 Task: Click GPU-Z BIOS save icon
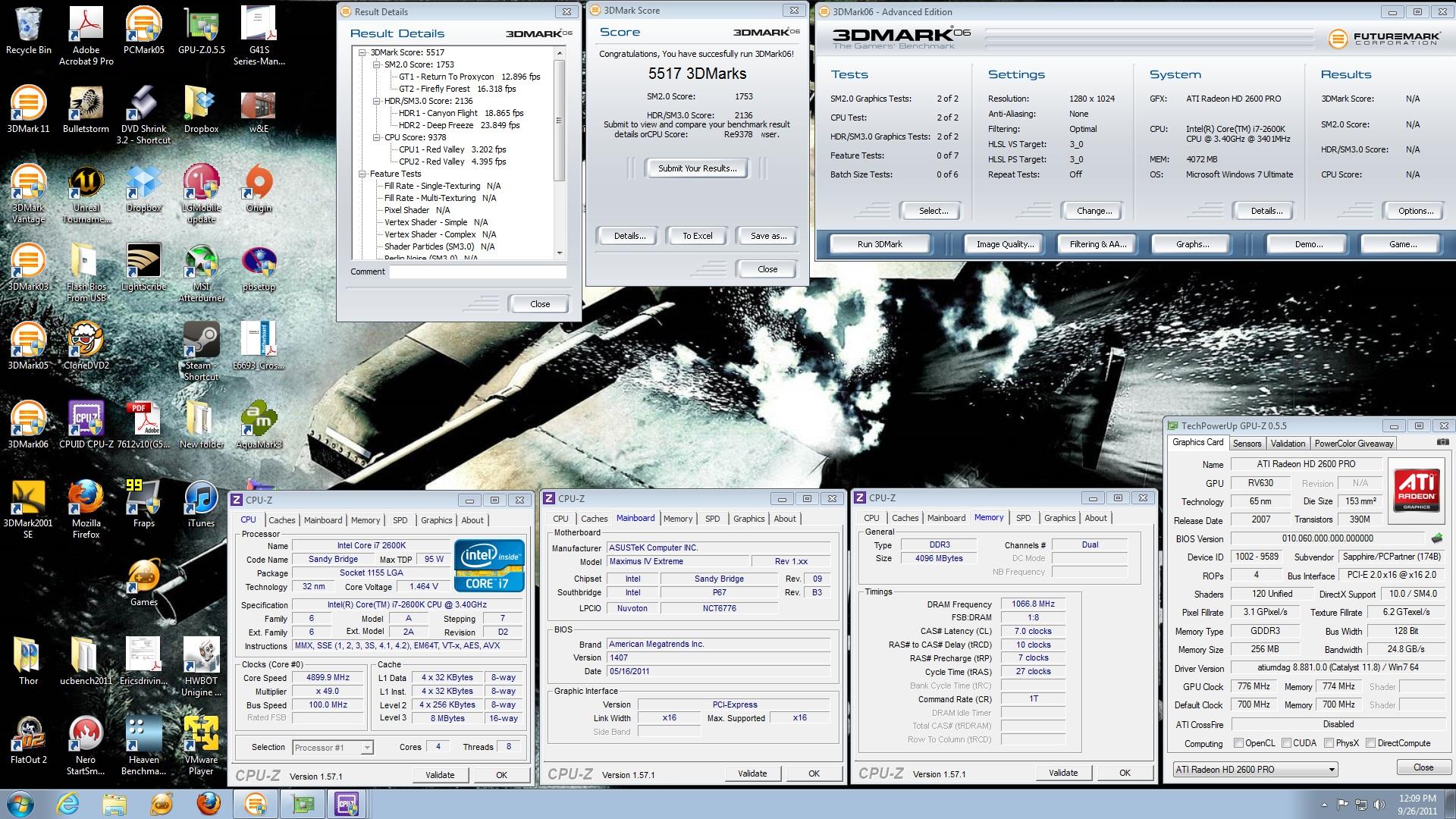1436,538
